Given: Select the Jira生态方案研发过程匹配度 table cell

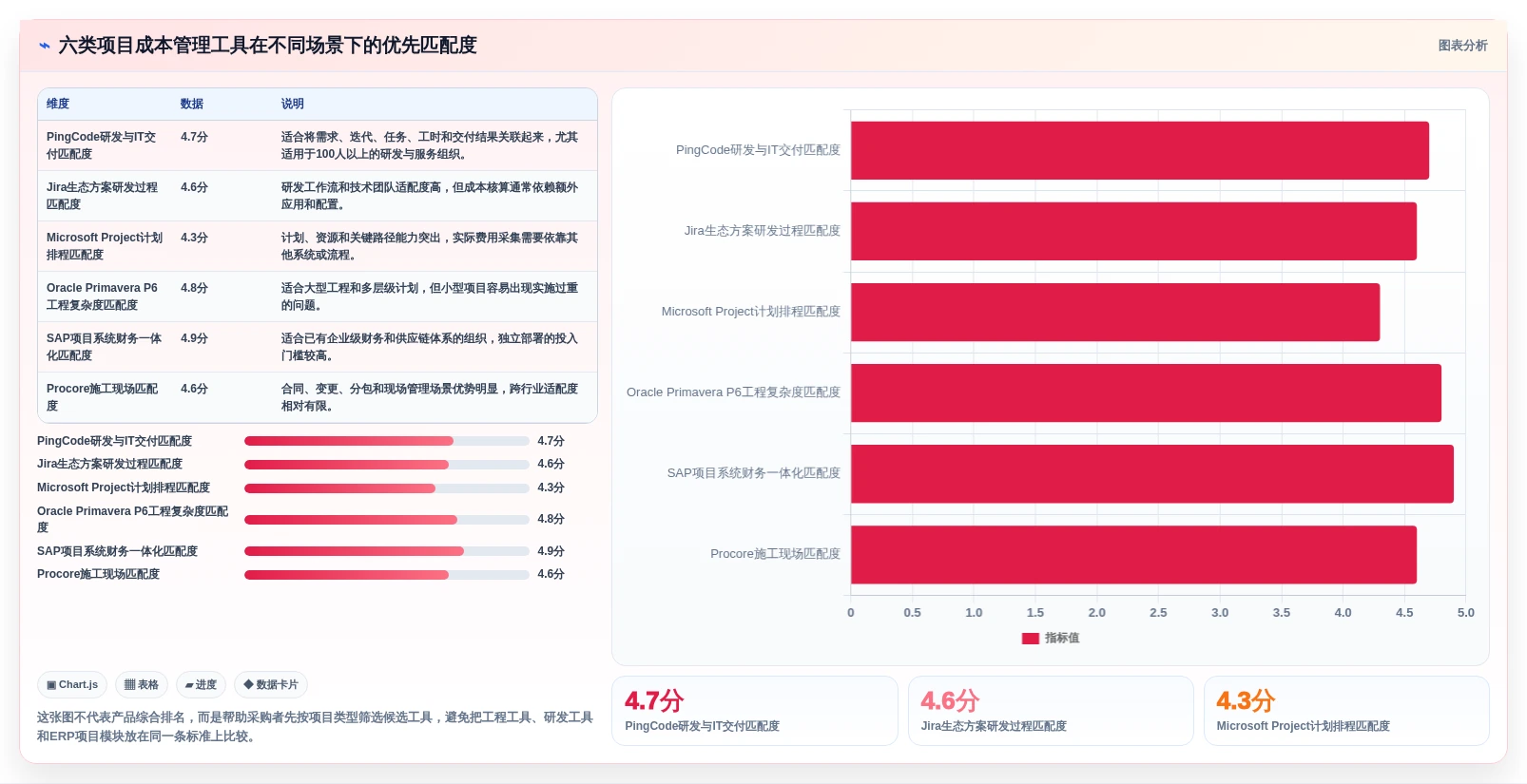Looking at the screenshot, I should (105, 196).
